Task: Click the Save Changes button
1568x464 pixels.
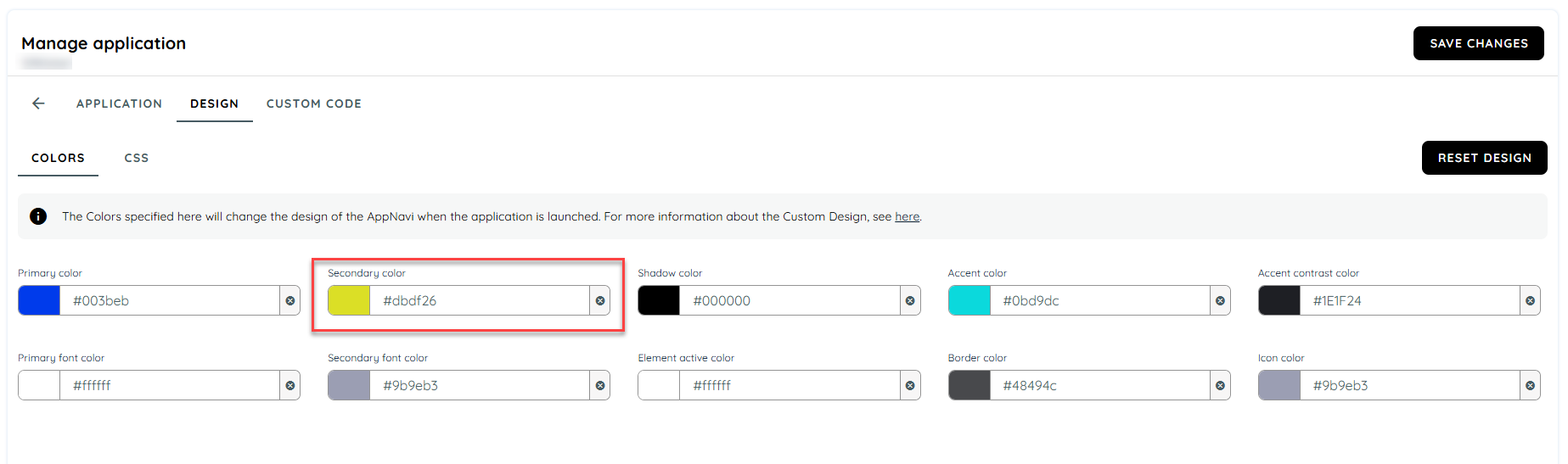Action: pyautogui.click(x=1478, y=43)
